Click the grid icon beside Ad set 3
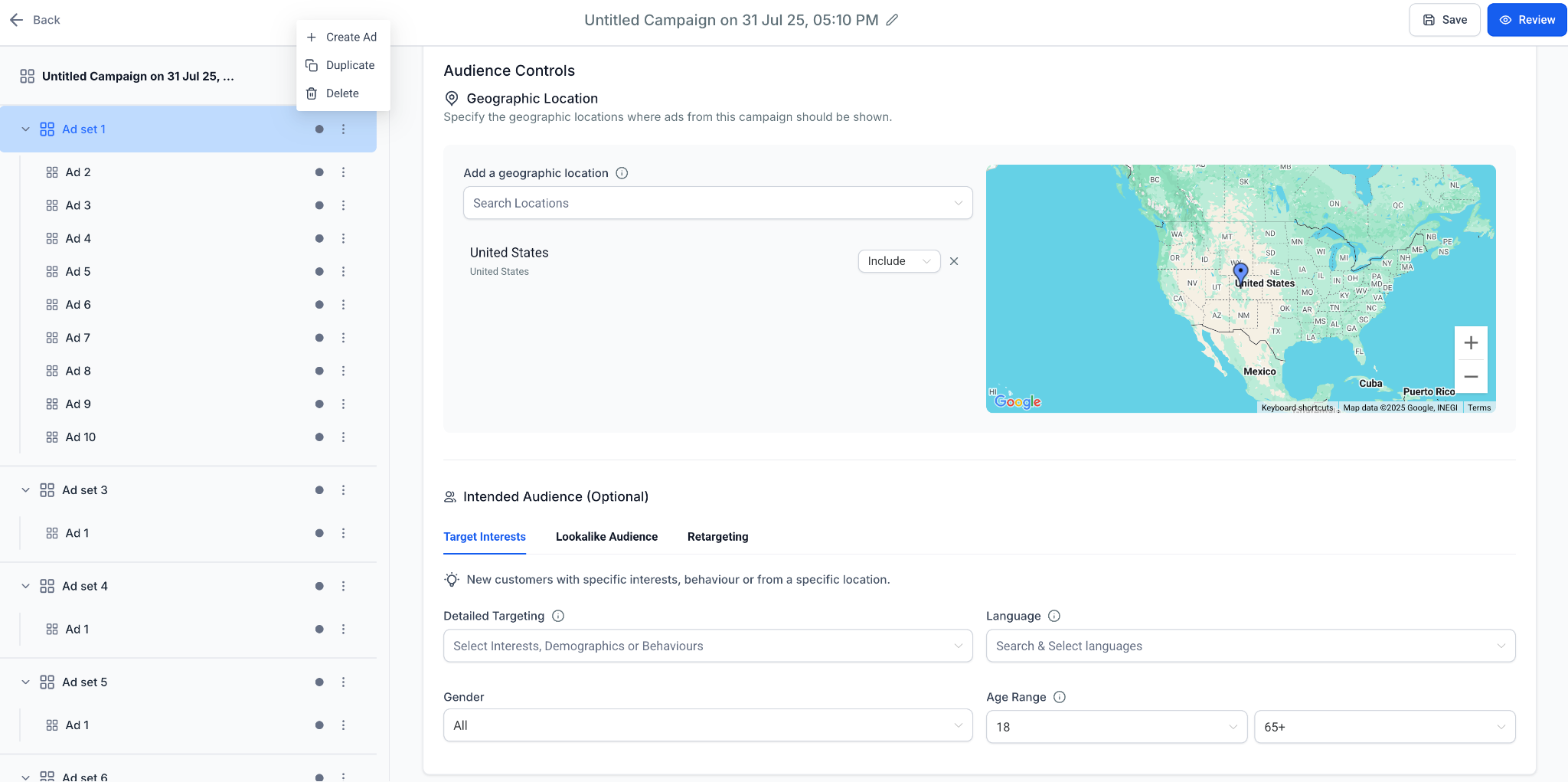Image resolution: width=1568 pixels, height=782 pixels. click(46, 489)
